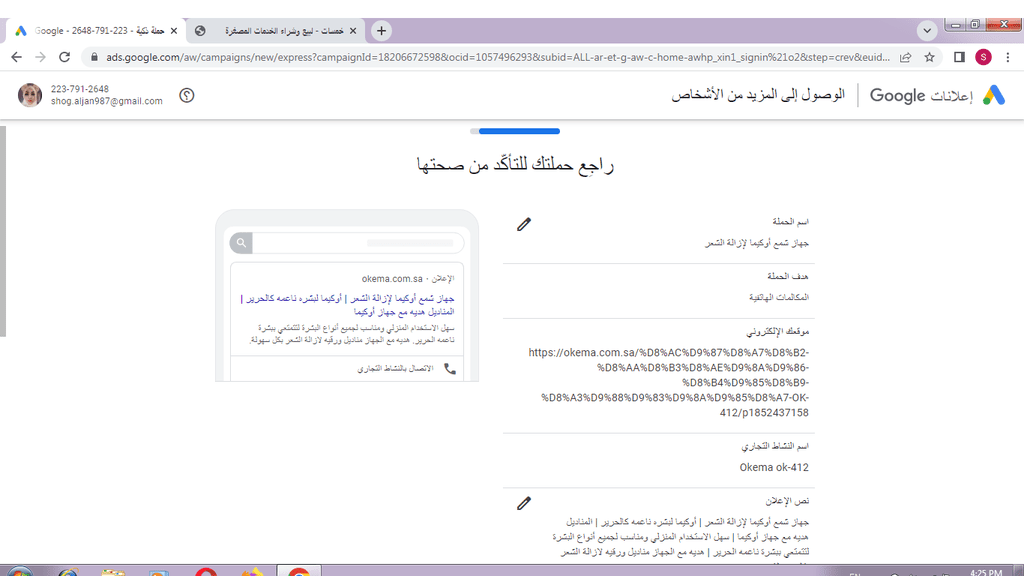This screenshot has height=576, width=1024.
Task: Click the review campaign heading
Action: click(515, 165)
